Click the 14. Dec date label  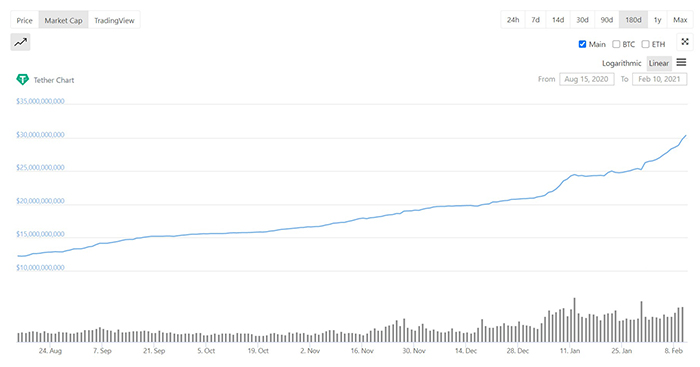(466, 350)
